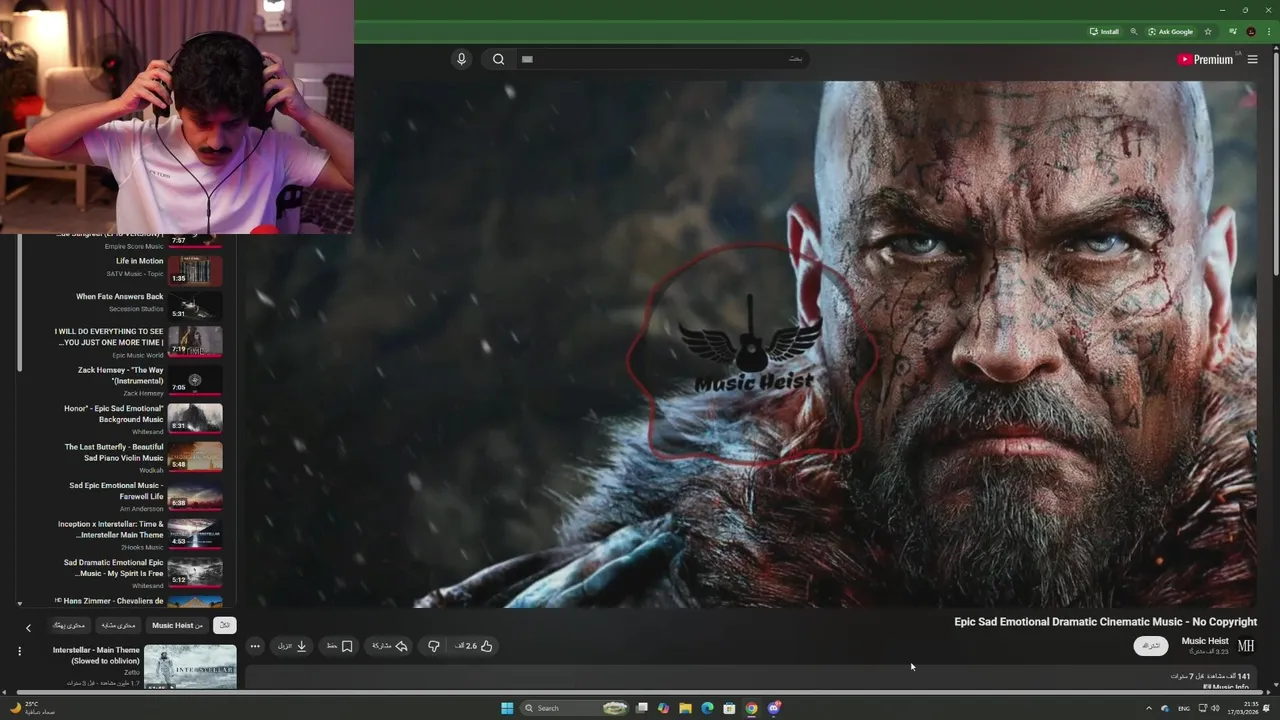Expand the sidebar list down arrow
This screenshot has height=720, width=1280.
click(x=19, y=603)
